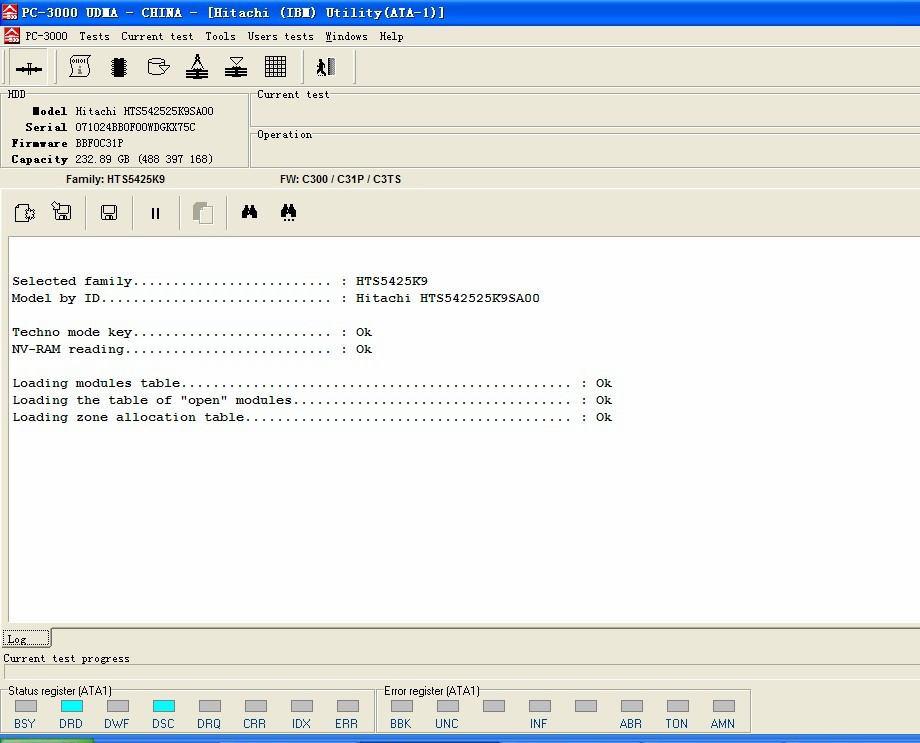The image size is (920, 743).
Task: Open the Users tests menu
Action: pos(280,36)
